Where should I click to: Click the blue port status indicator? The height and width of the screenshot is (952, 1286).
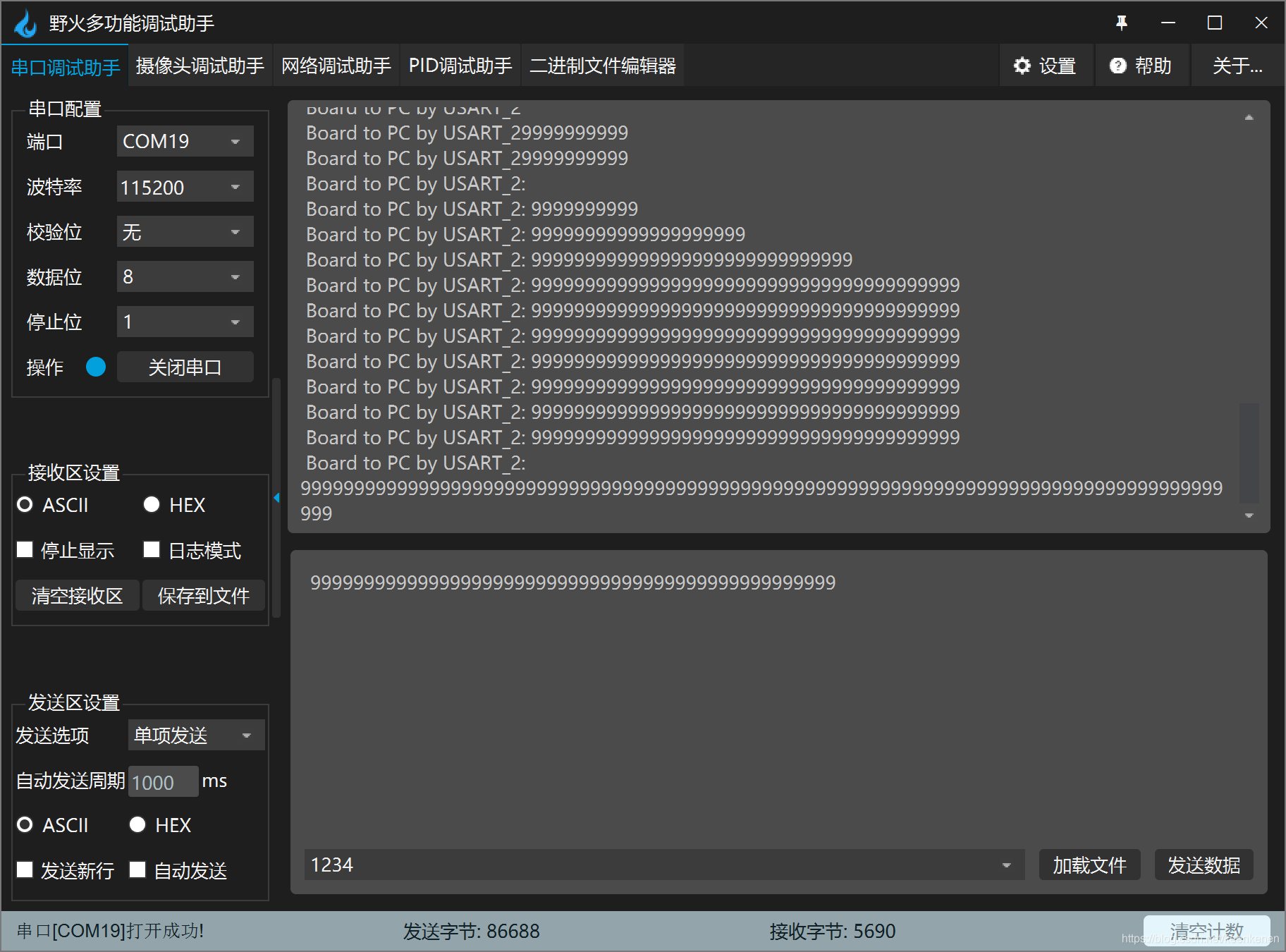coord(96,367)
